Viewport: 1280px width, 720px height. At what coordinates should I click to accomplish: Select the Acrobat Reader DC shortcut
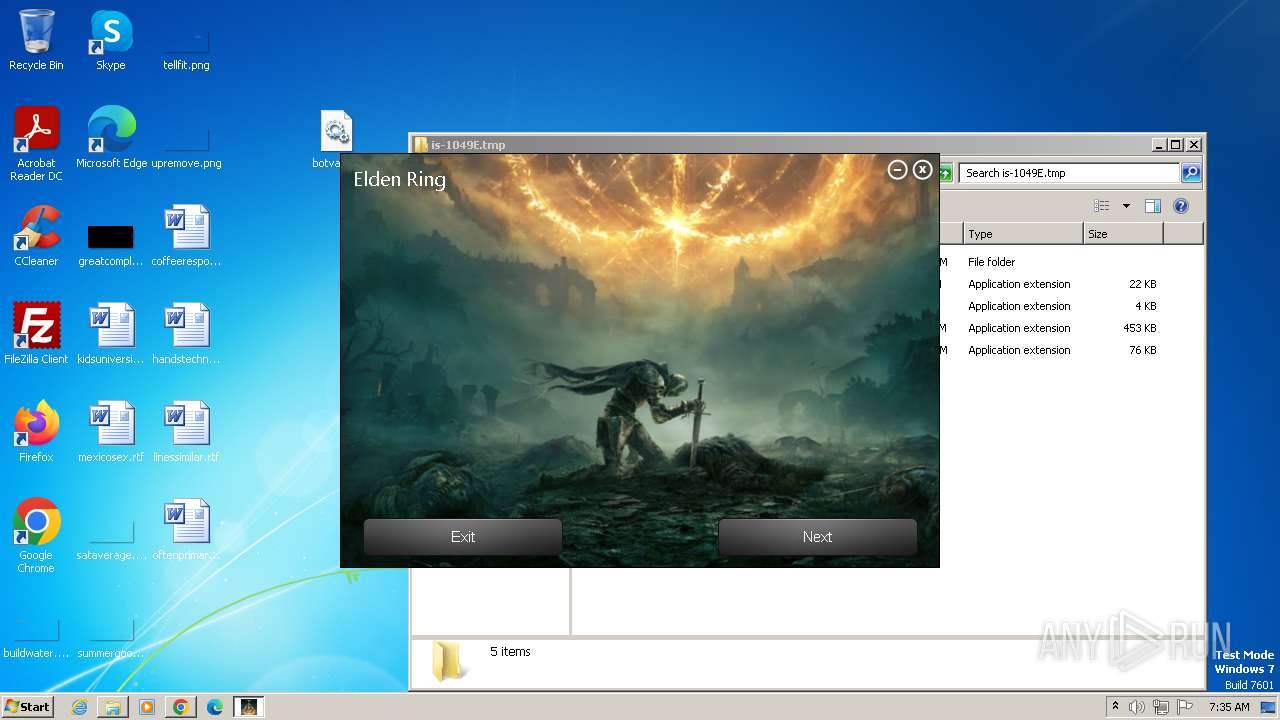(36, 144)
